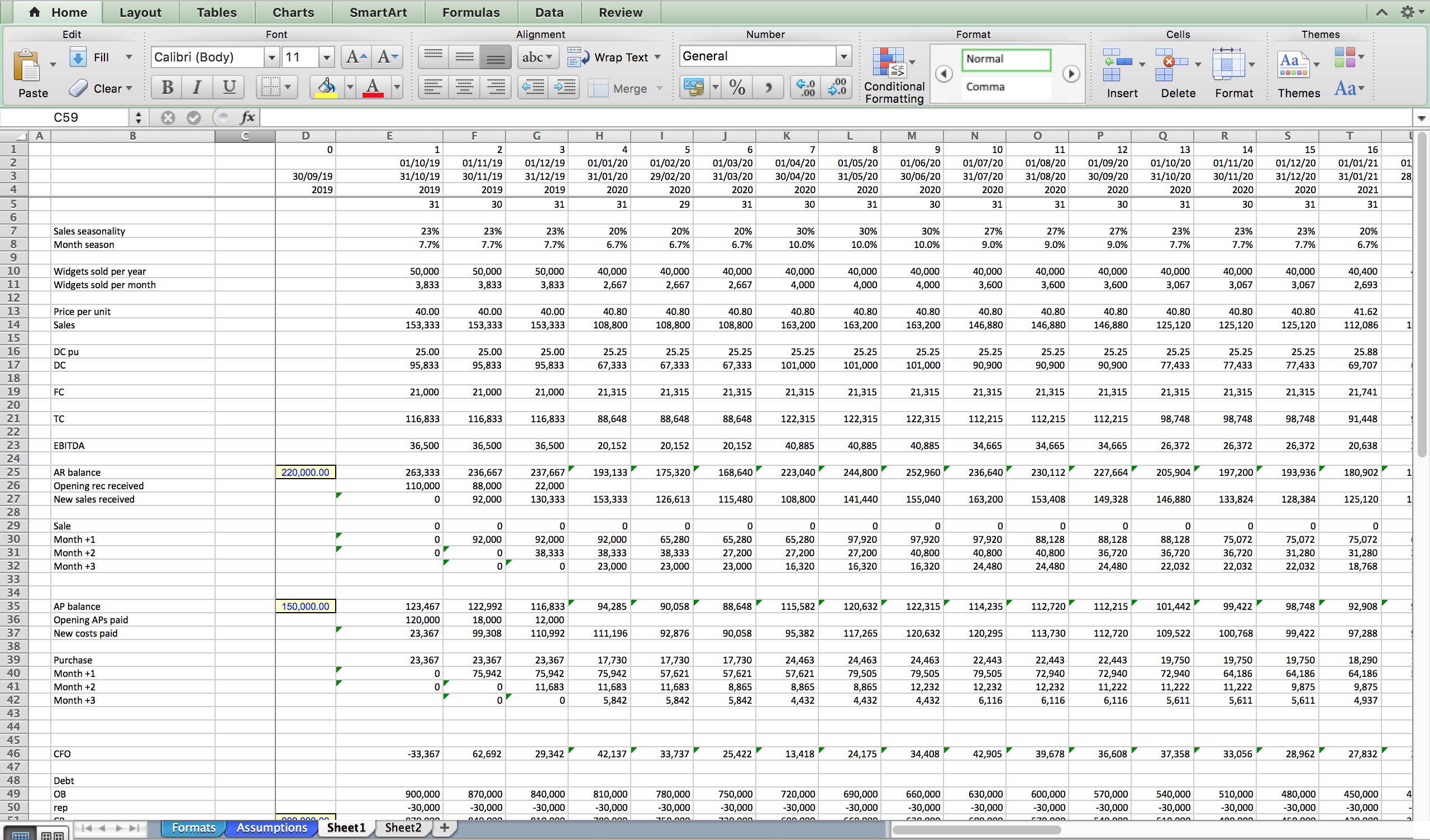Screen dimensions: 1430x840
Task: Expand the Fill options arrow
Action: click(x=129, y=57)
